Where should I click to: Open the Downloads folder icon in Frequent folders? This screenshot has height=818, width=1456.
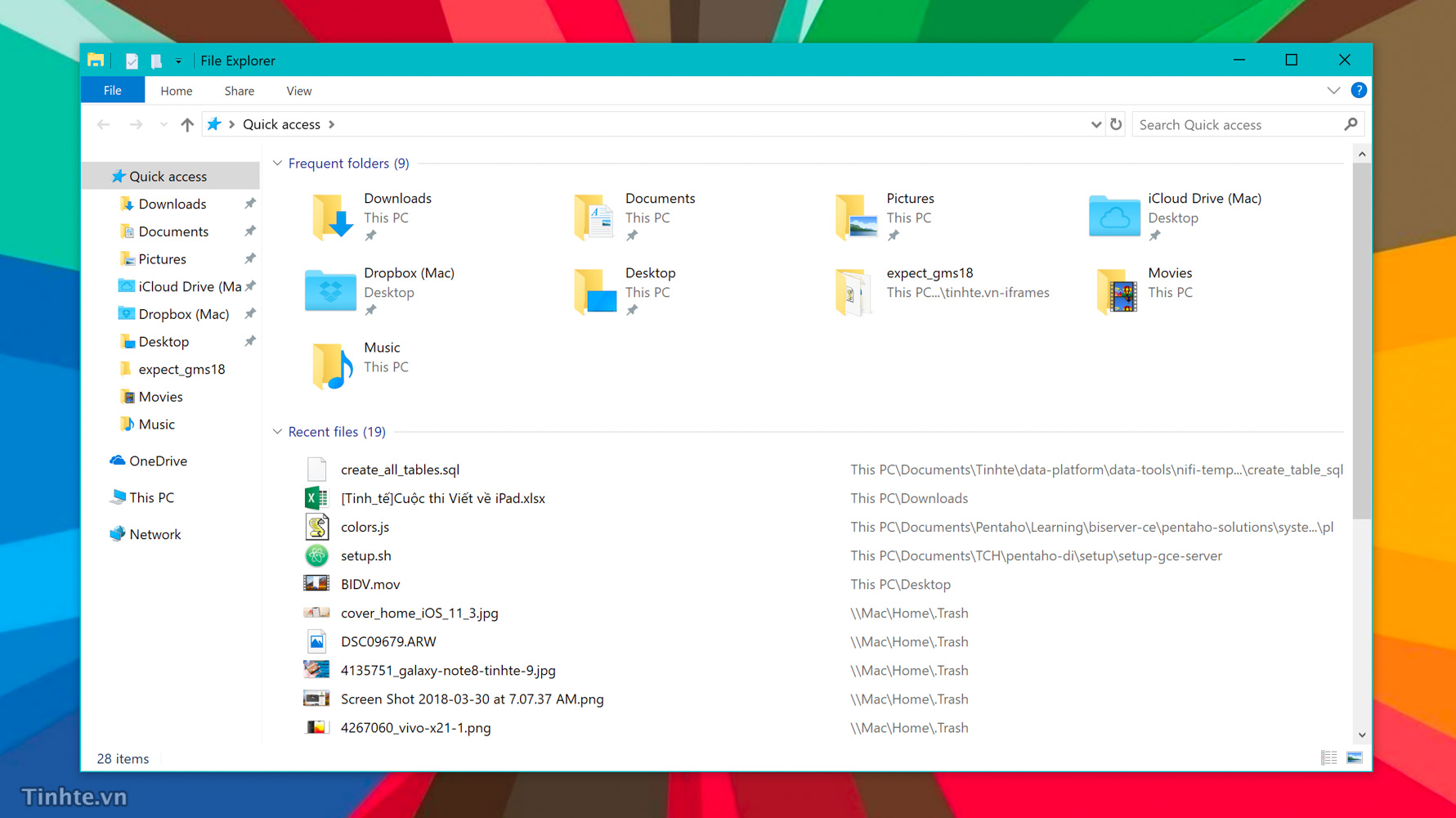tap(332, 217)
